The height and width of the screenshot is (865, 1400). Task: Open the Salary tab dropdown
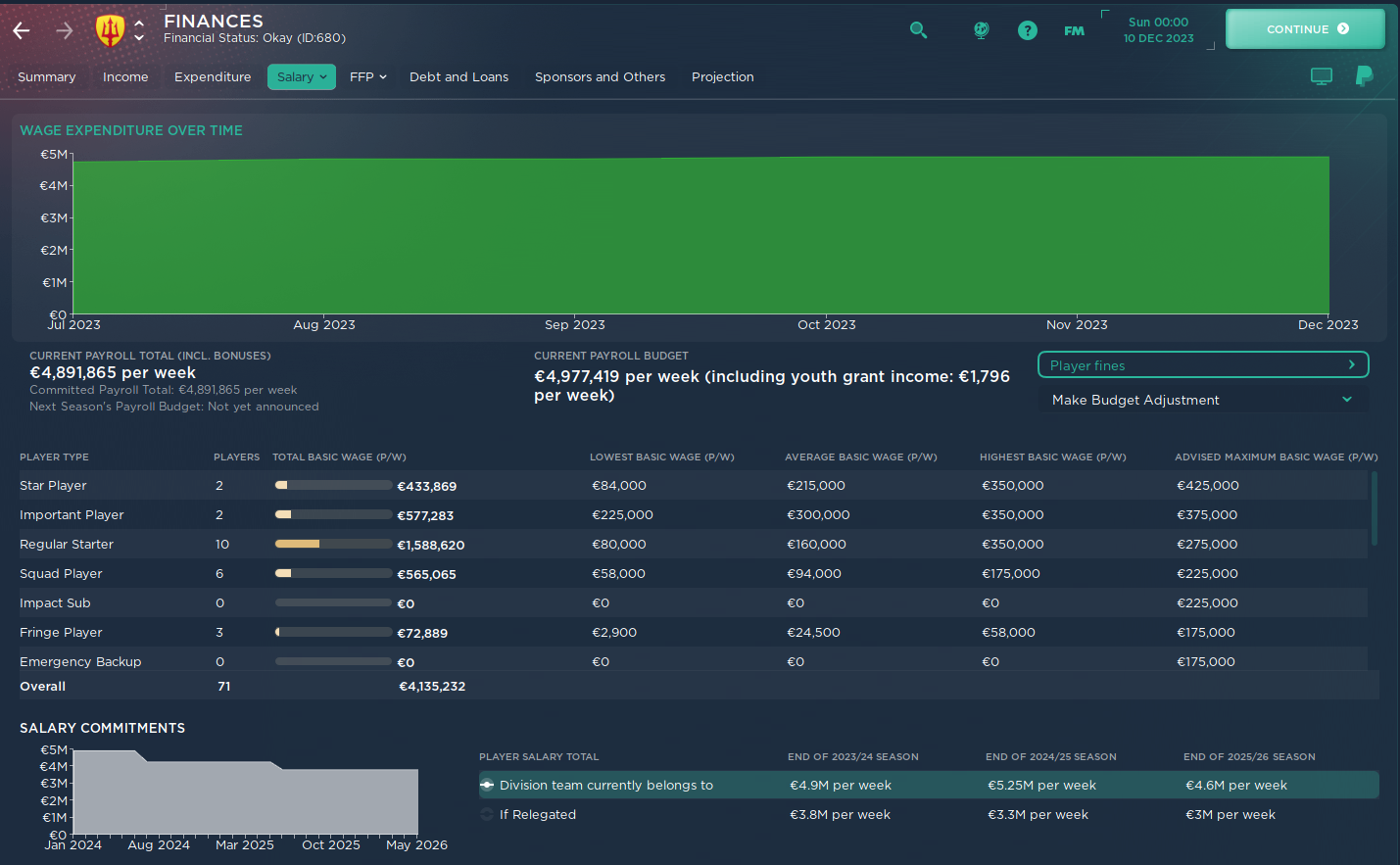click(301, 76)
